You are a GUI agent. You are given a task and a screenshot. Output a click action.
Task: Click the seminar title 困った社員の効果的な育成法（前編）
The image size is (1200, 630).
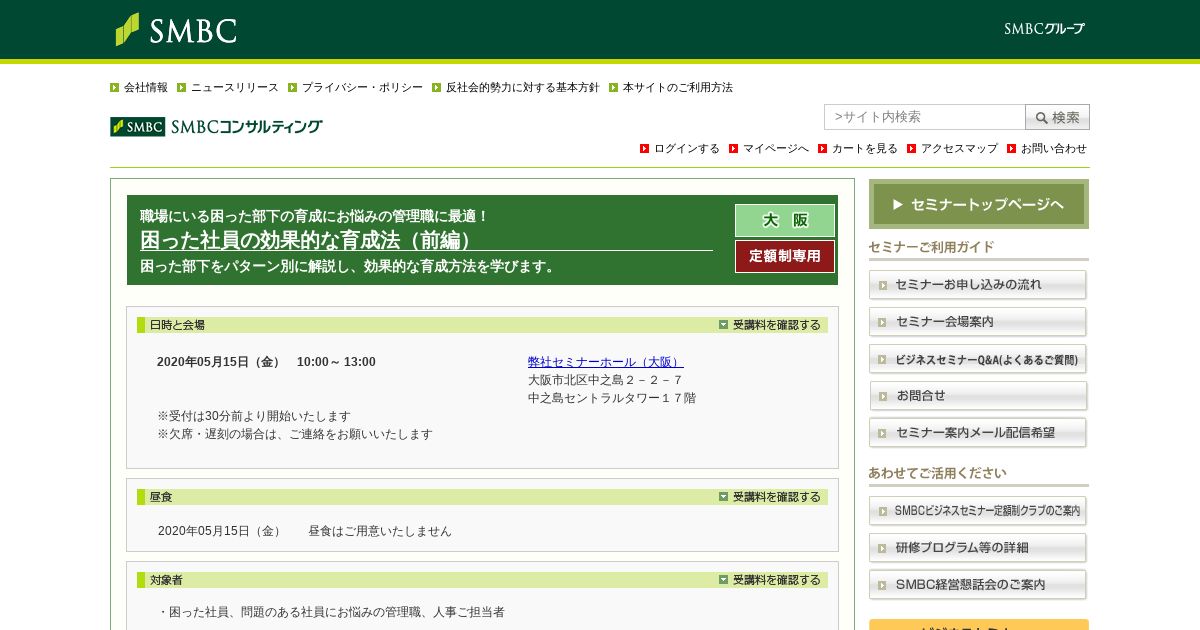306,240
